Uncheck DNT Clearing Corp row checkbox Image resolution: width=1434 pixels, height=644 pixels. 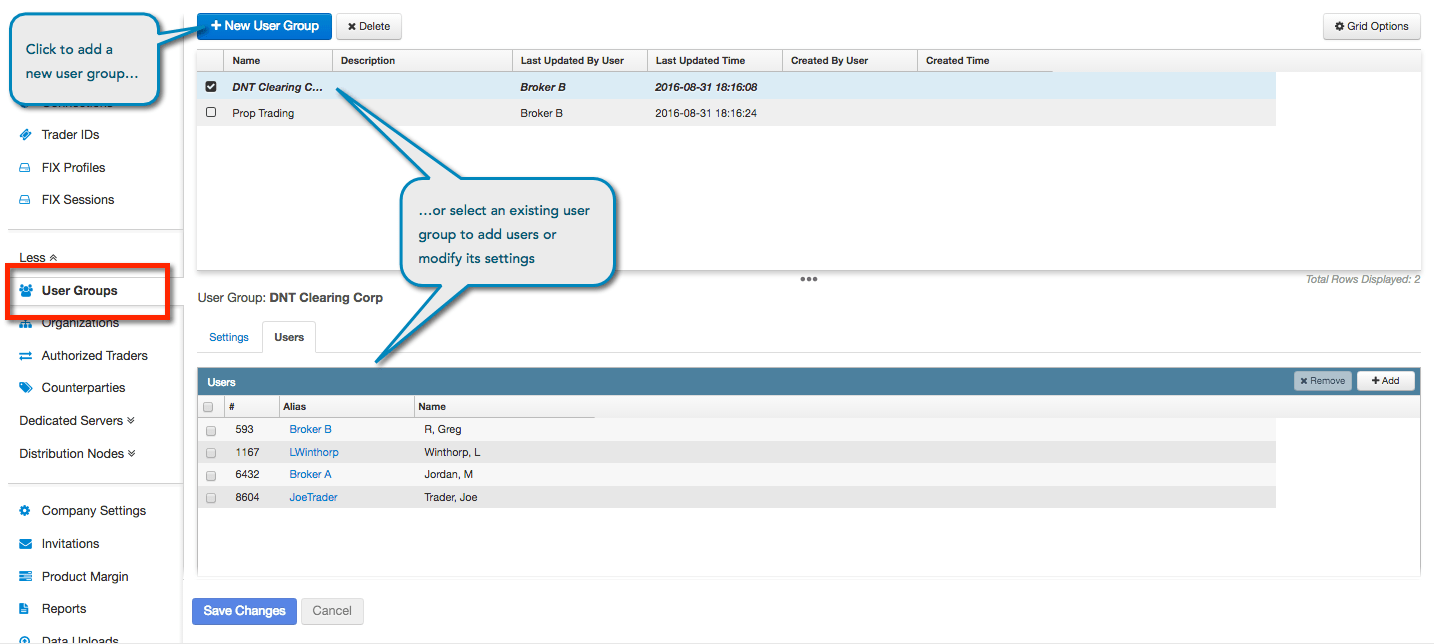211,87
